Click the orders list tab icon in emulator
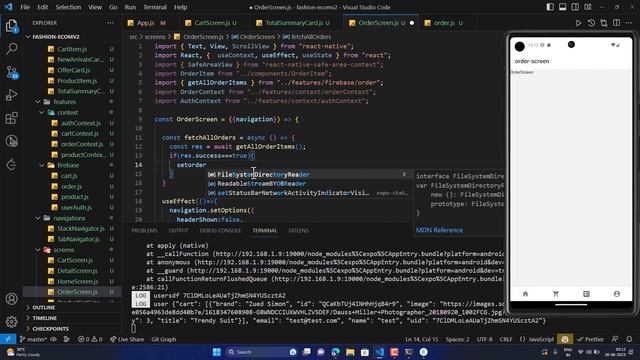This screenshot has height=360, width=640. pos(587,294)
